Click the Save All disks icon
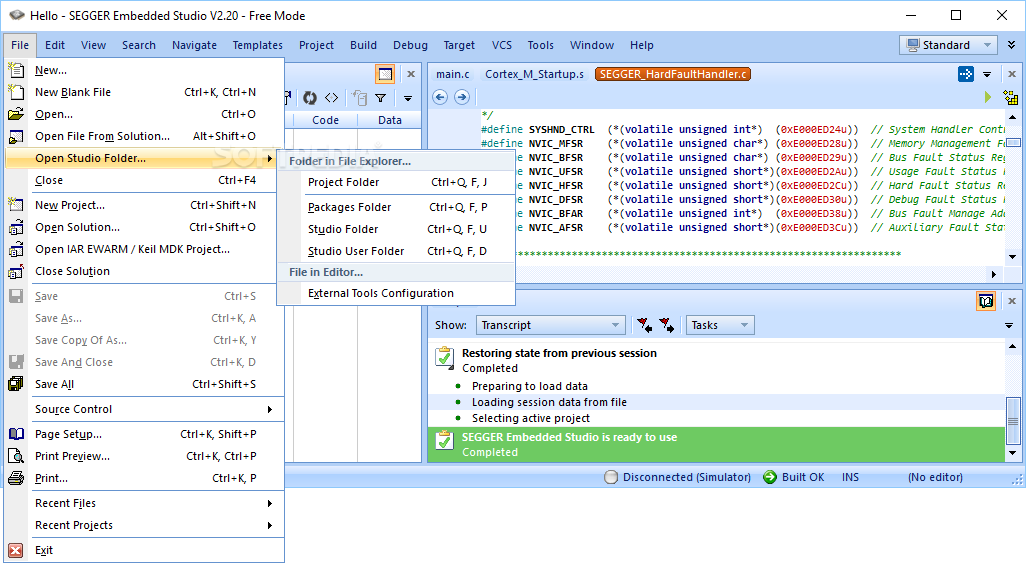Viewport: 1026px width, 563px height. click(x=16, y=384)
